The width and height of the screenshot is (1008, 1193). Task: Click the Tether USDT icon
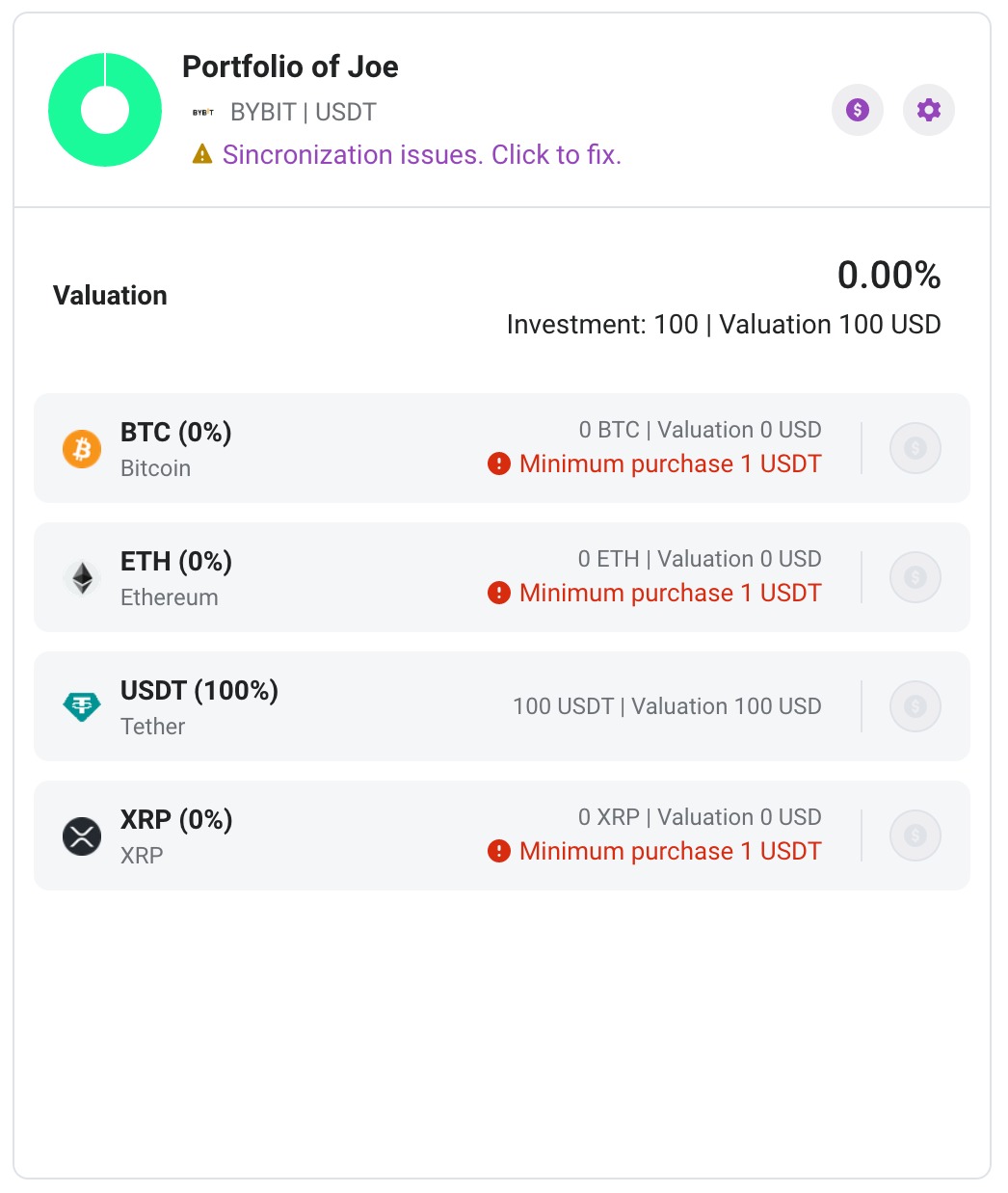coord(82,707)
